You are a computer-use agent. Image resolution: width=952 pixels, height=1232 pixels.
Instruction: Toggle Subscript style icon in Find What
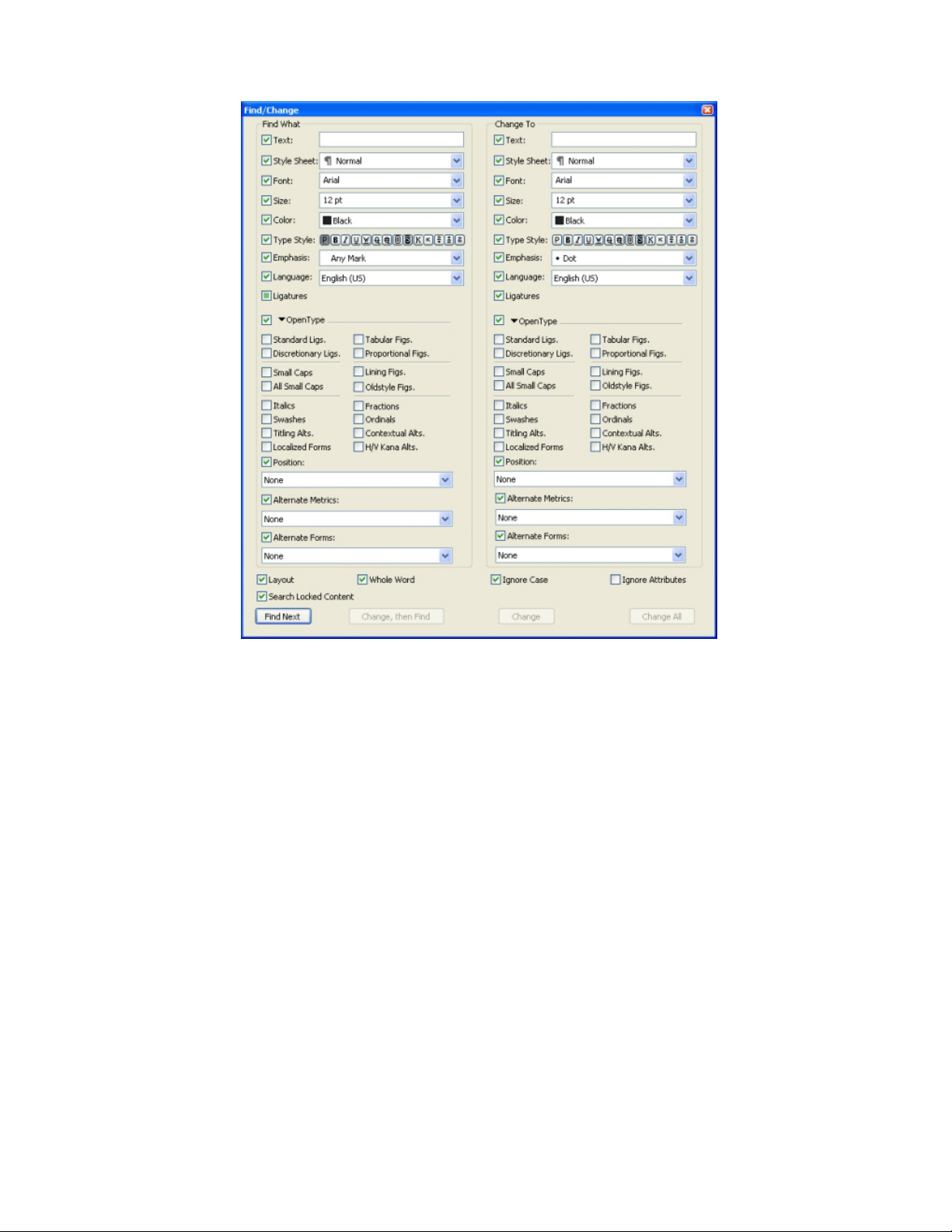pyautogui.click(x=451, y=240)
